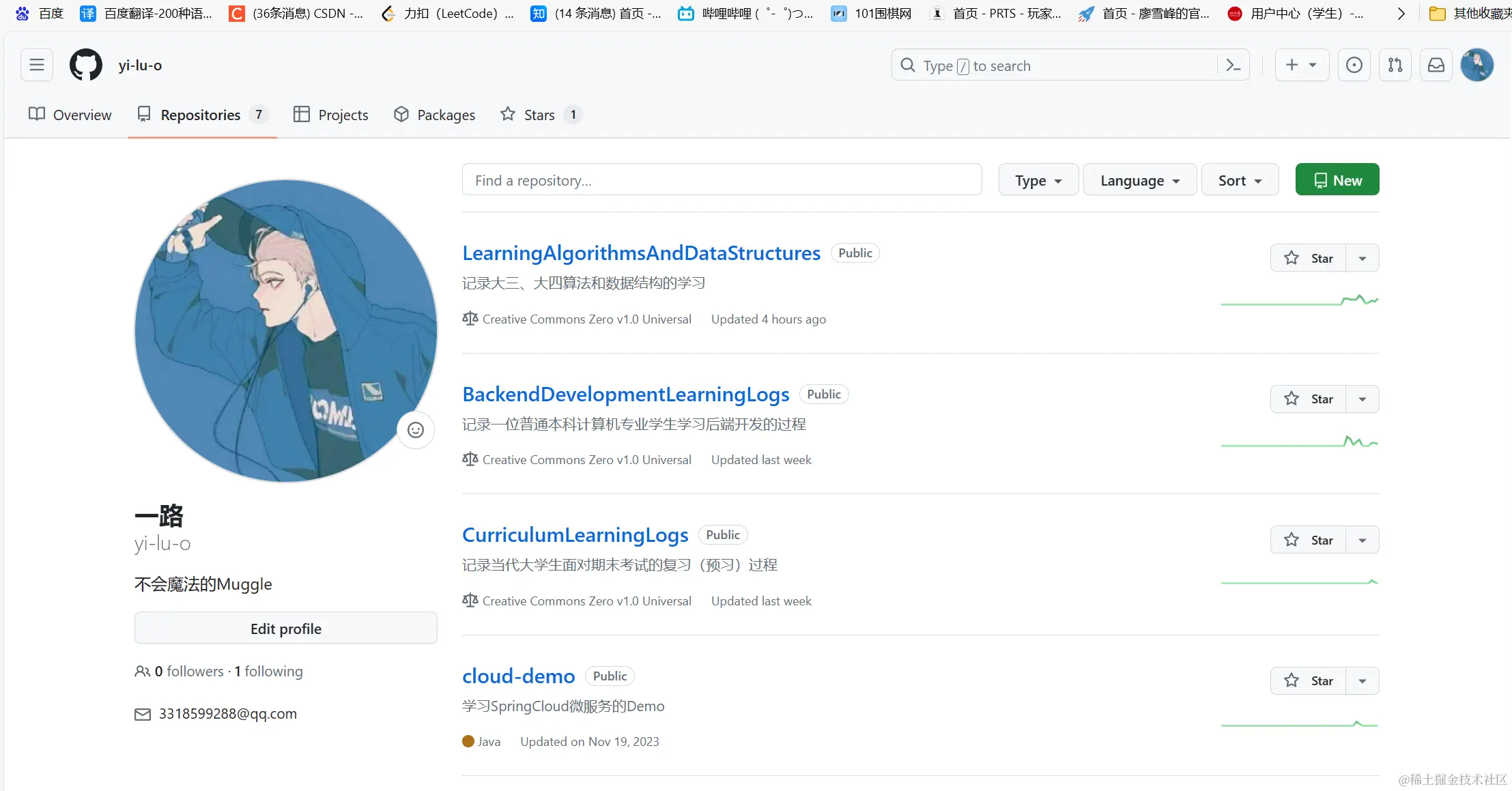This screenshot has width=1512, height=791.
Task: Click the set status smiley icon
Action: 416,430
